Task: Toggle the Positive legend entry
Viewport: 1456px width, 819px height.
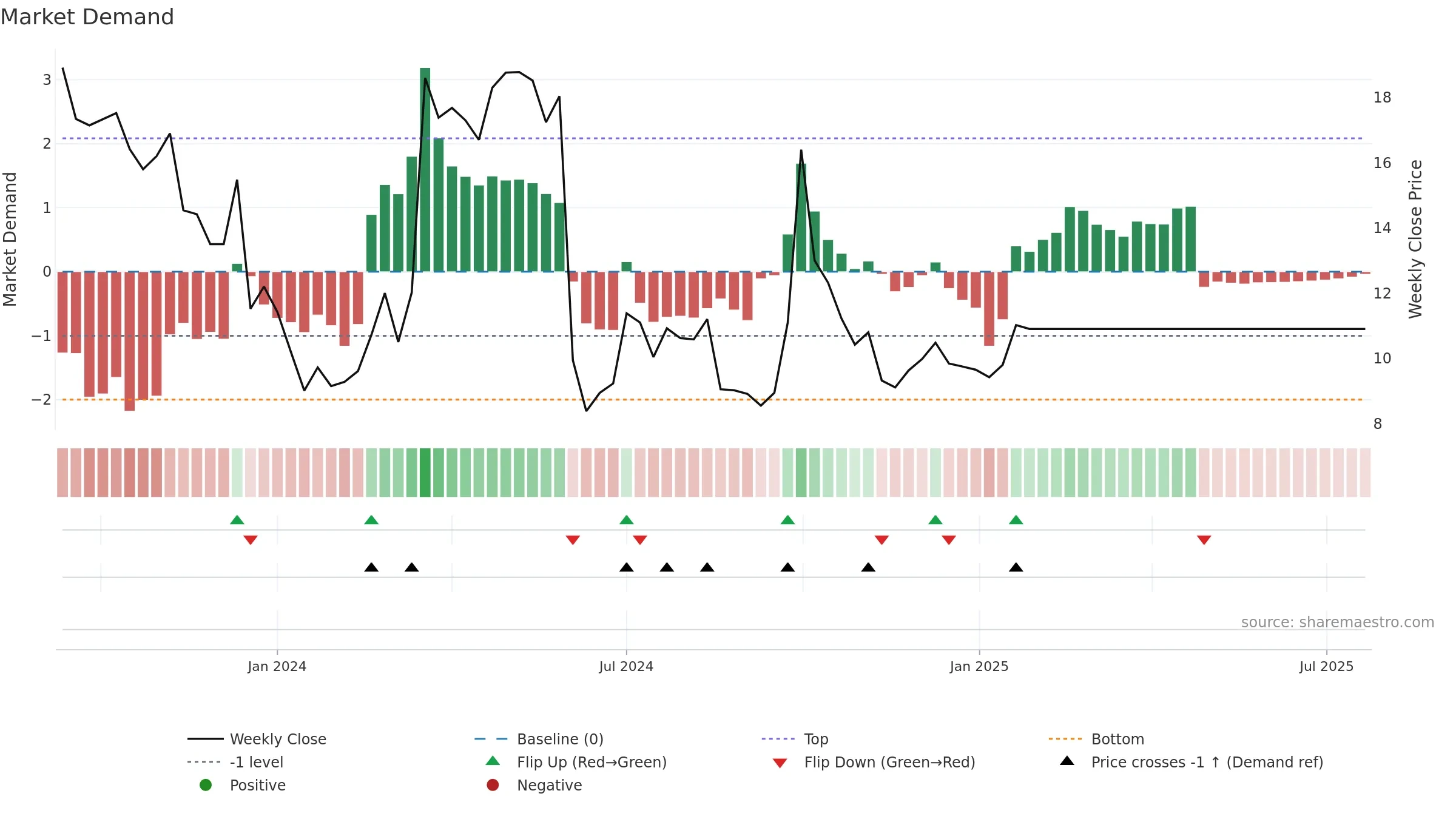Action: 243,785
